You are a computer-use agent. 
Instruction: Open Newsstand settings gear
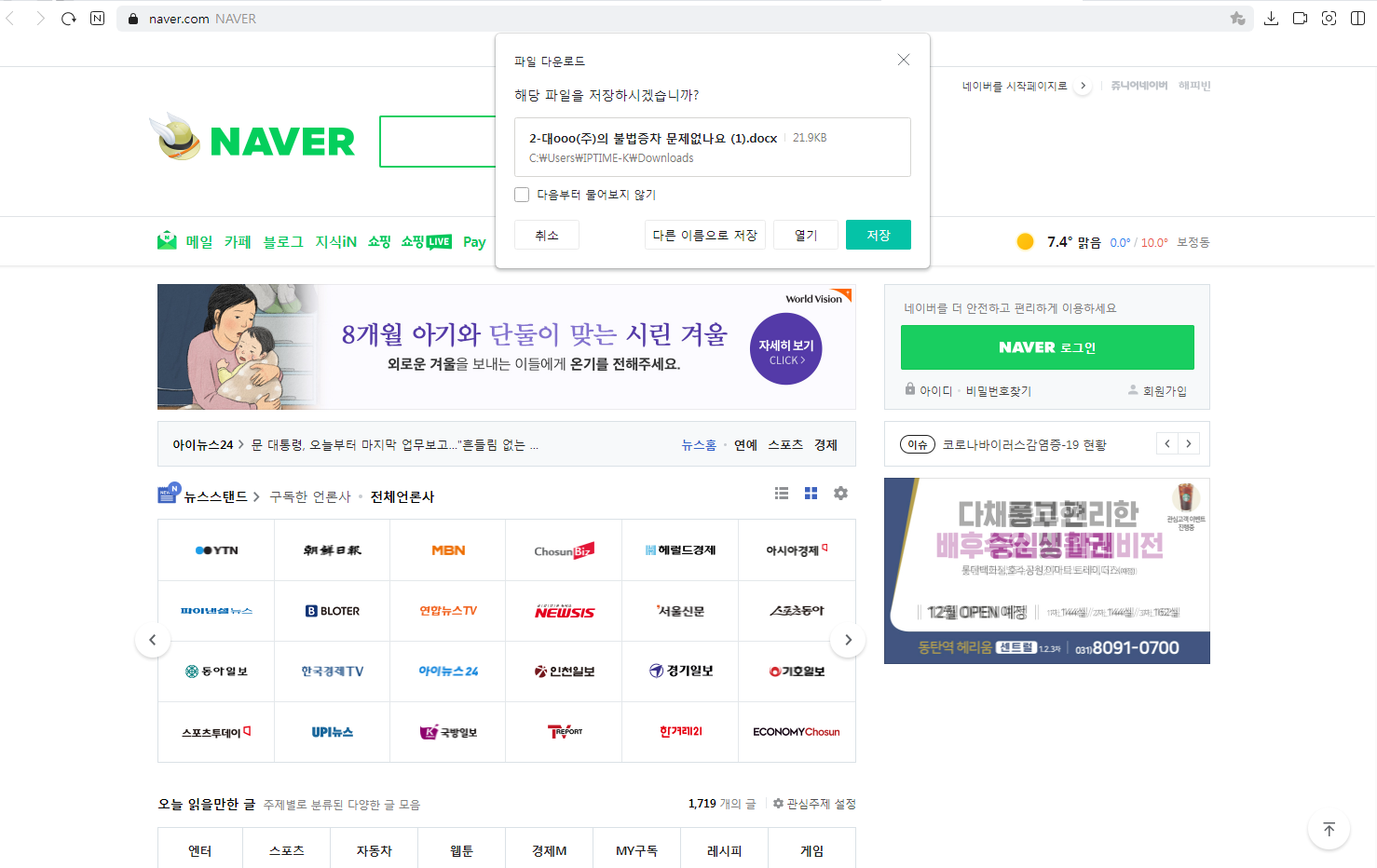point(841,494)
